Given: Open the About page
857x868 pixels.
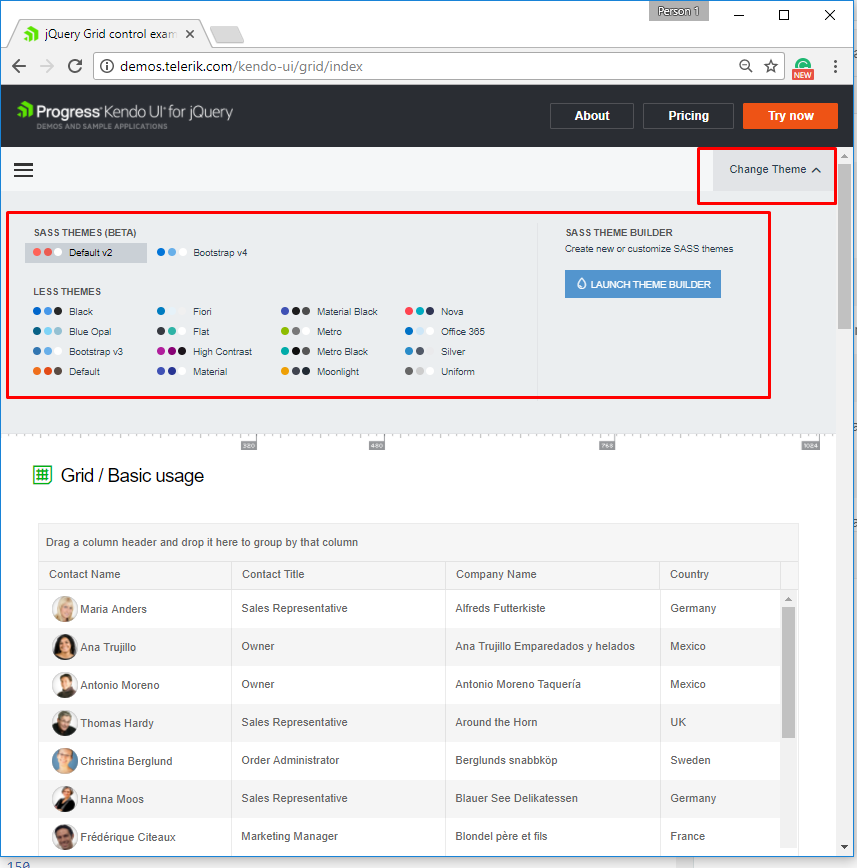Looking at the screenshot, I should pos(592,116).
